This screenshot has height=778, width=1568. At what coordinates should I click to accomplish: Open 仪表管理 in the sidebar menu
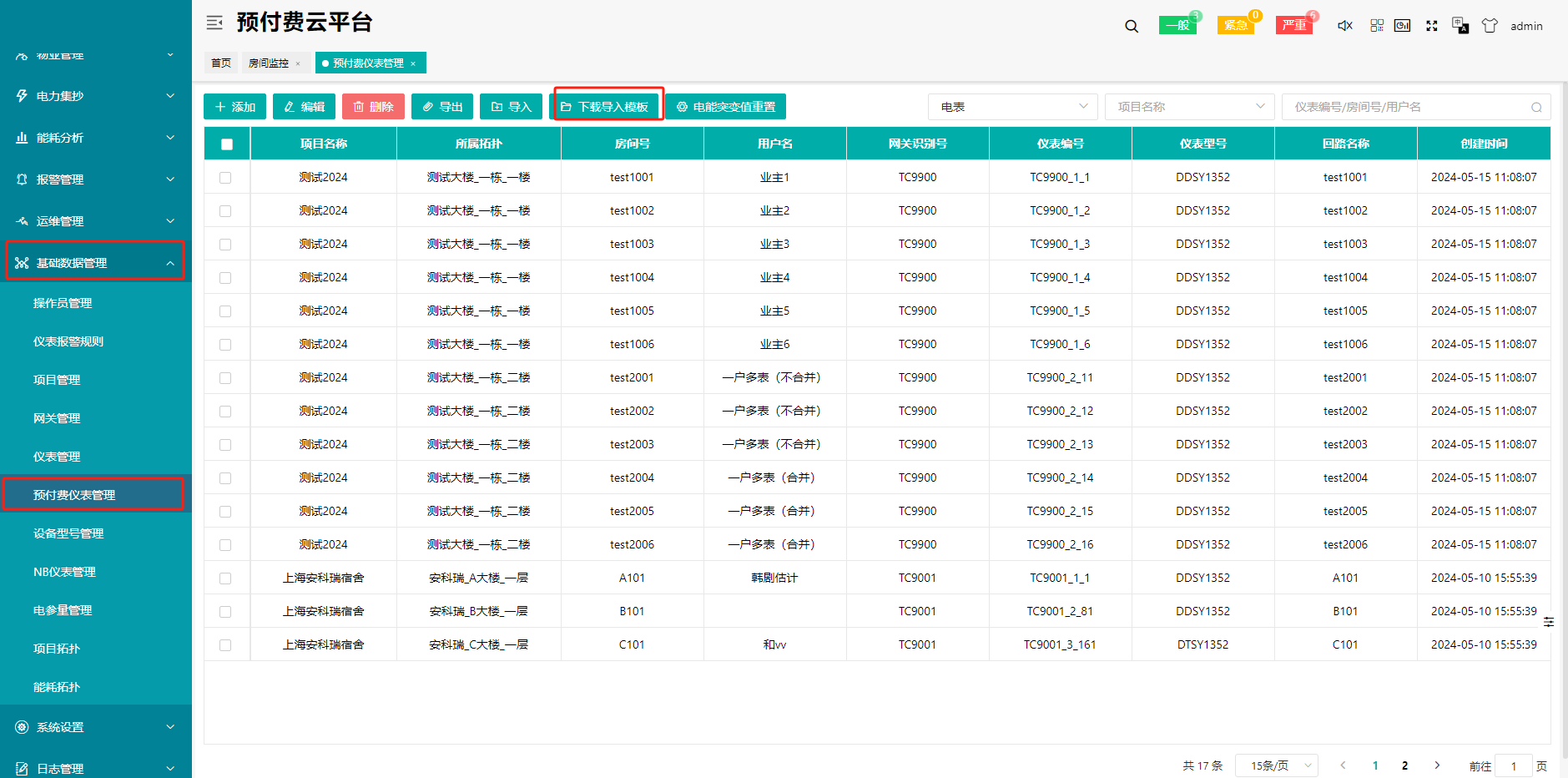57,457
